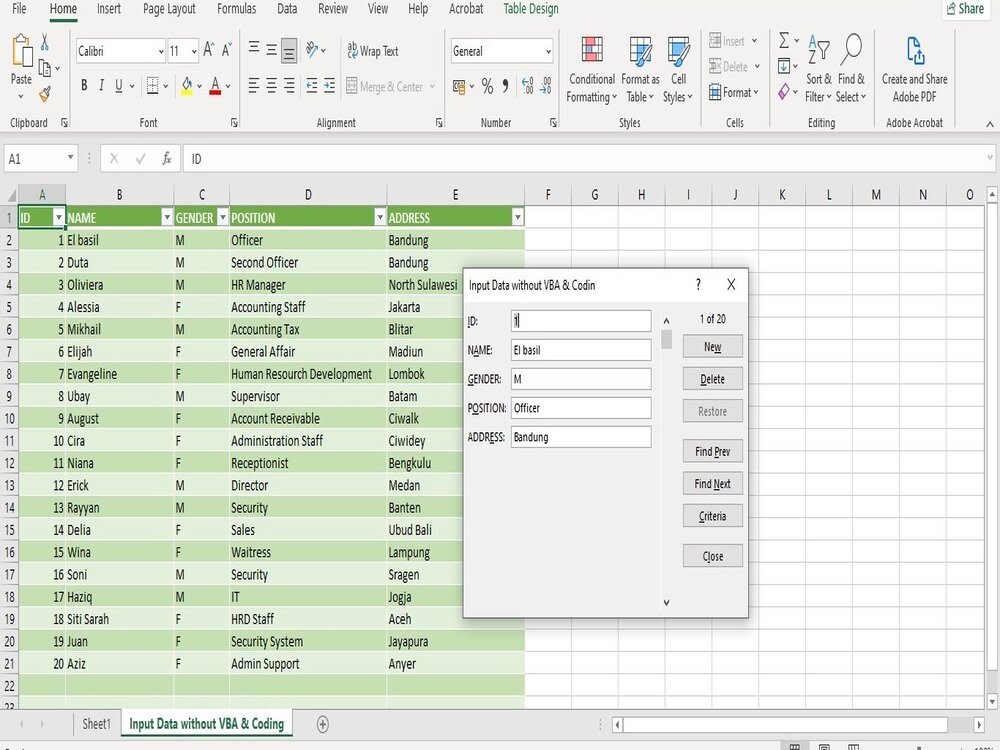Click the AutoSum sigma icon
Image resolution: width=1000 pixels, height=750 pixels.
(x=784, y=41)
